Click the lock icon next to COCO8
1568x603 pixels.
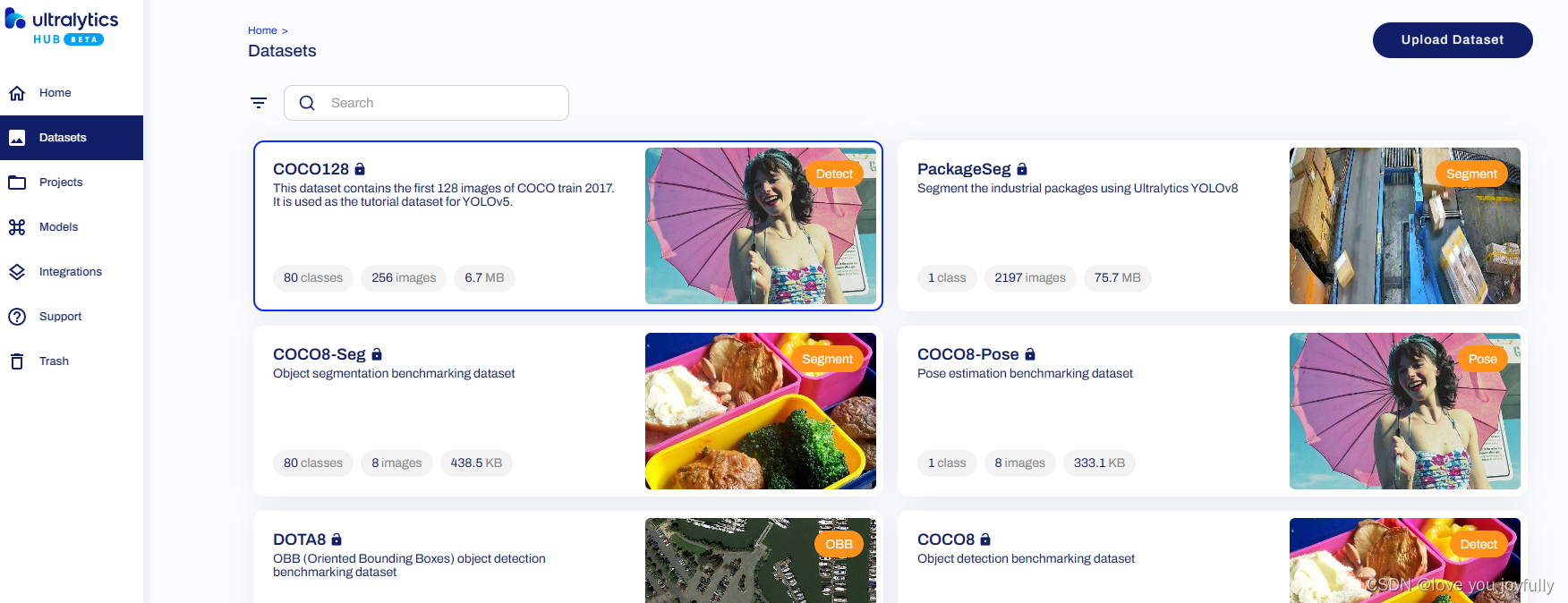(985, 539)
